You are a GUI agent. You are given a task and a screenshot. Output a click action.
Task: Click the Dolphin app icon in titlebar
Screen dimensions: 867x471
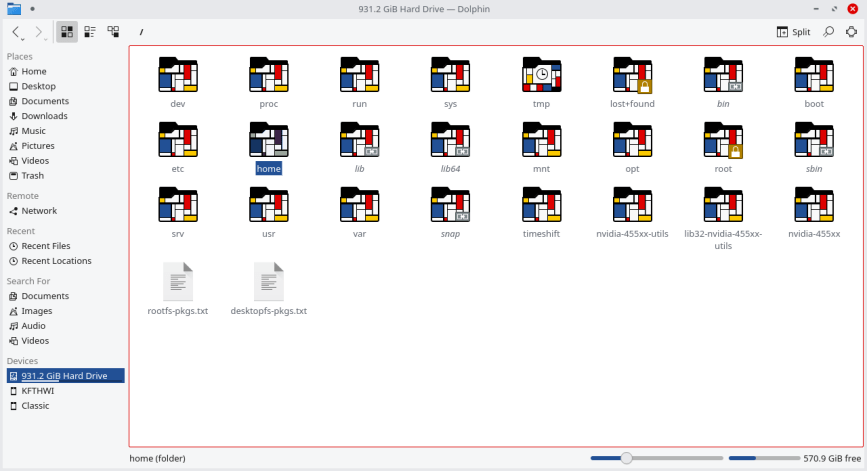(x=14, y=9)
